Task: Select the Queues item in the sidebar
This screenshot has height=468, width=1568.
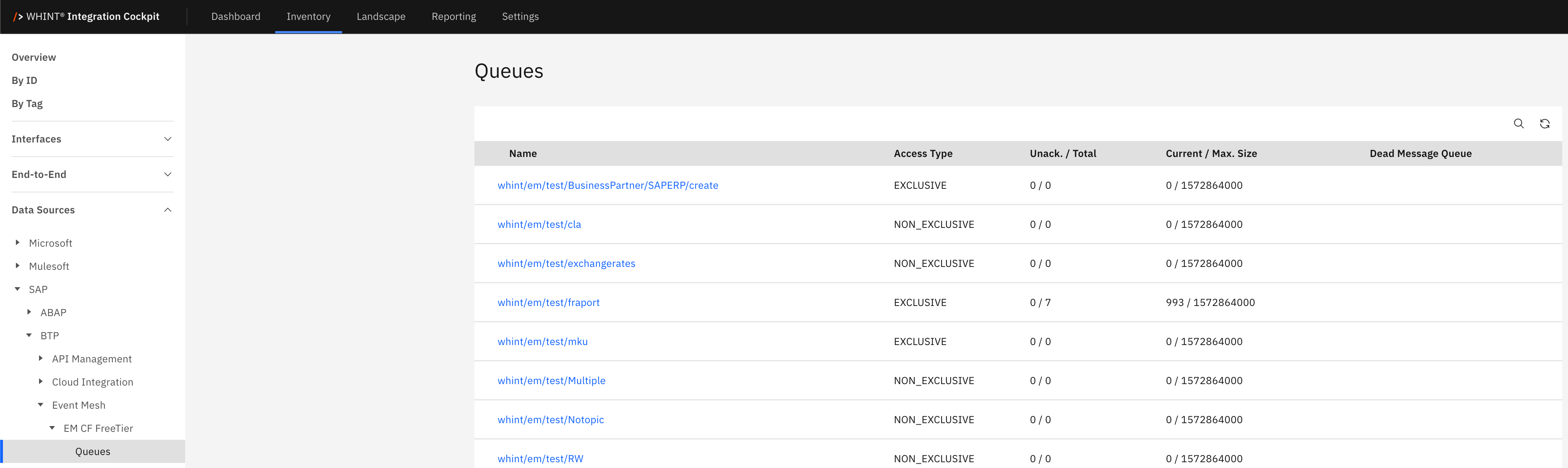Action: pyautogui.click(x=93, y=452)
